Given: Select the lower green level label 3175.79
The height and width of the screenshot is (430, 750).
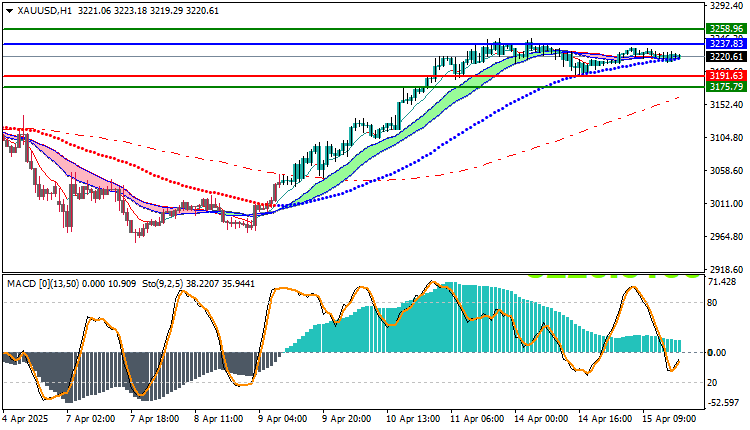Looking at the screenshot, I should [x=726, y=87].
